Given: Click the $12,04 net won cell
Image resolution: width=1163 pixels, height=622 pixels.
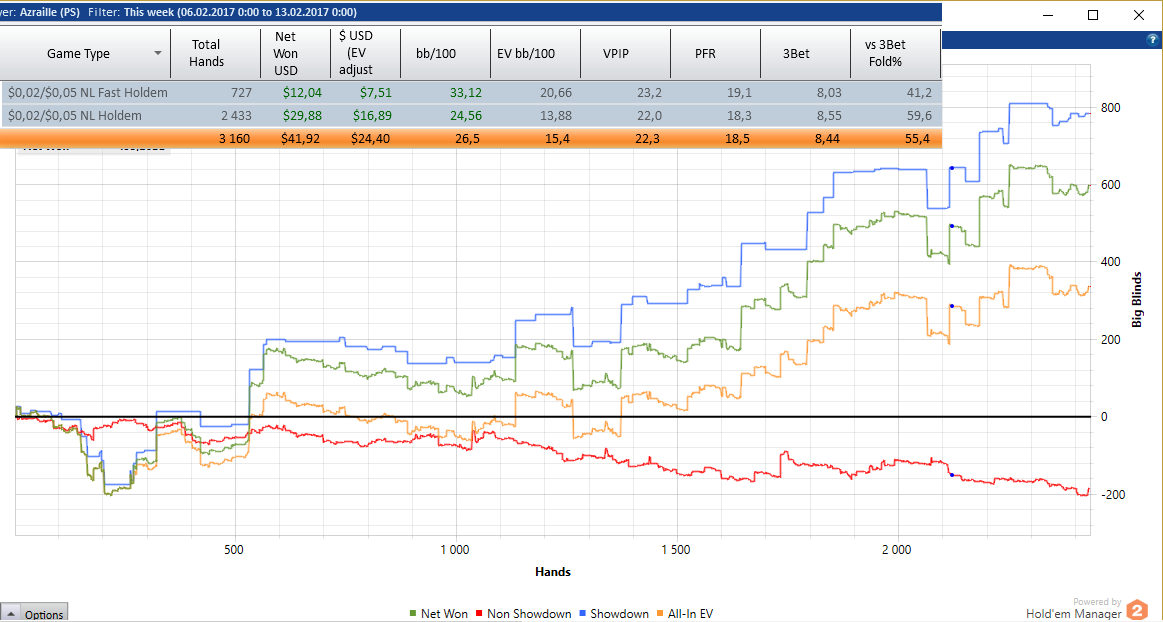Looking at the screenshot, I should pyautogui.click(x=301, y=93).
